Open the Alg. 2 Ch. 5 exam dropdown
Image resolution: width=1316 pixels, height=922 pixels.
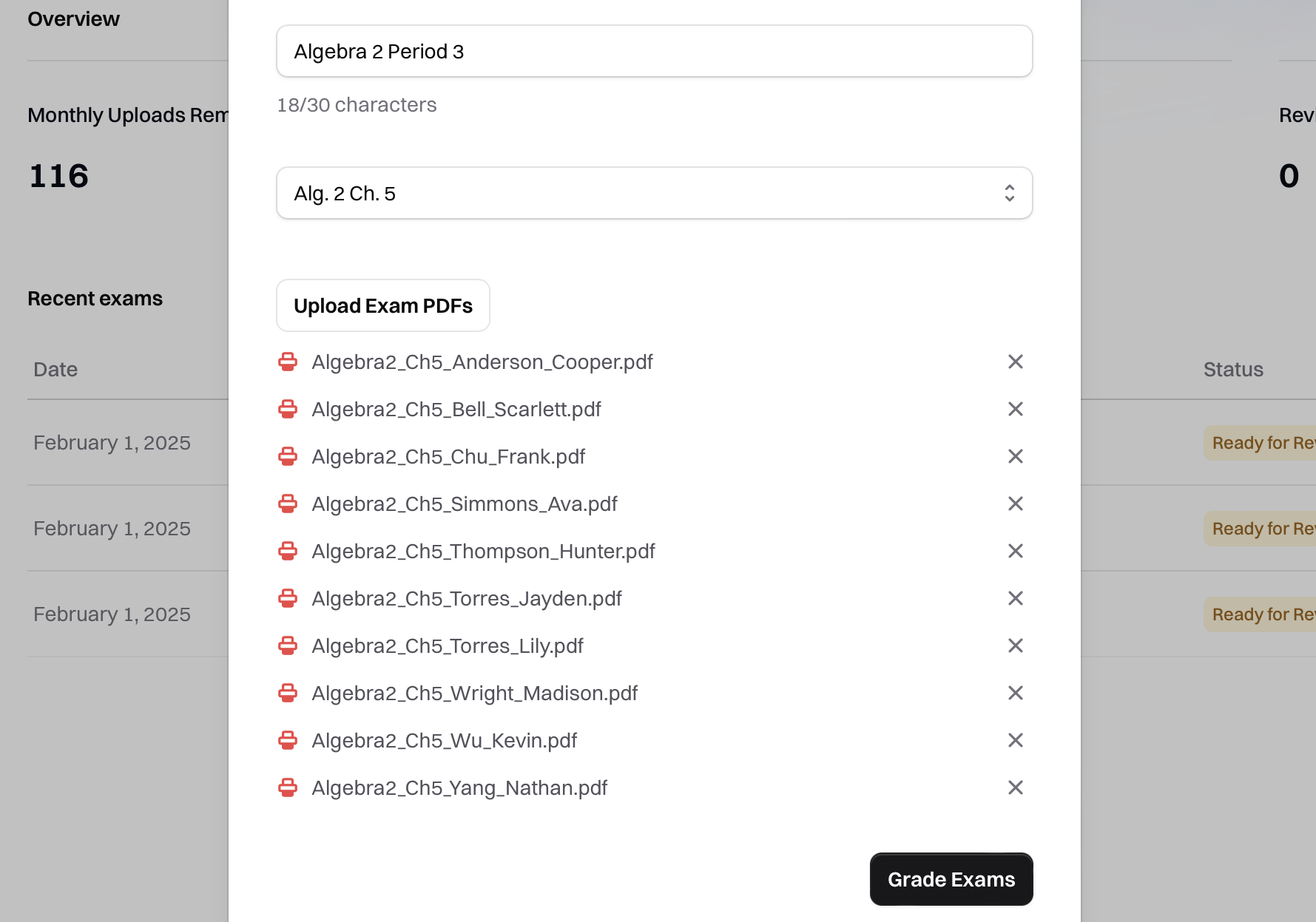[x=654, y=193]
